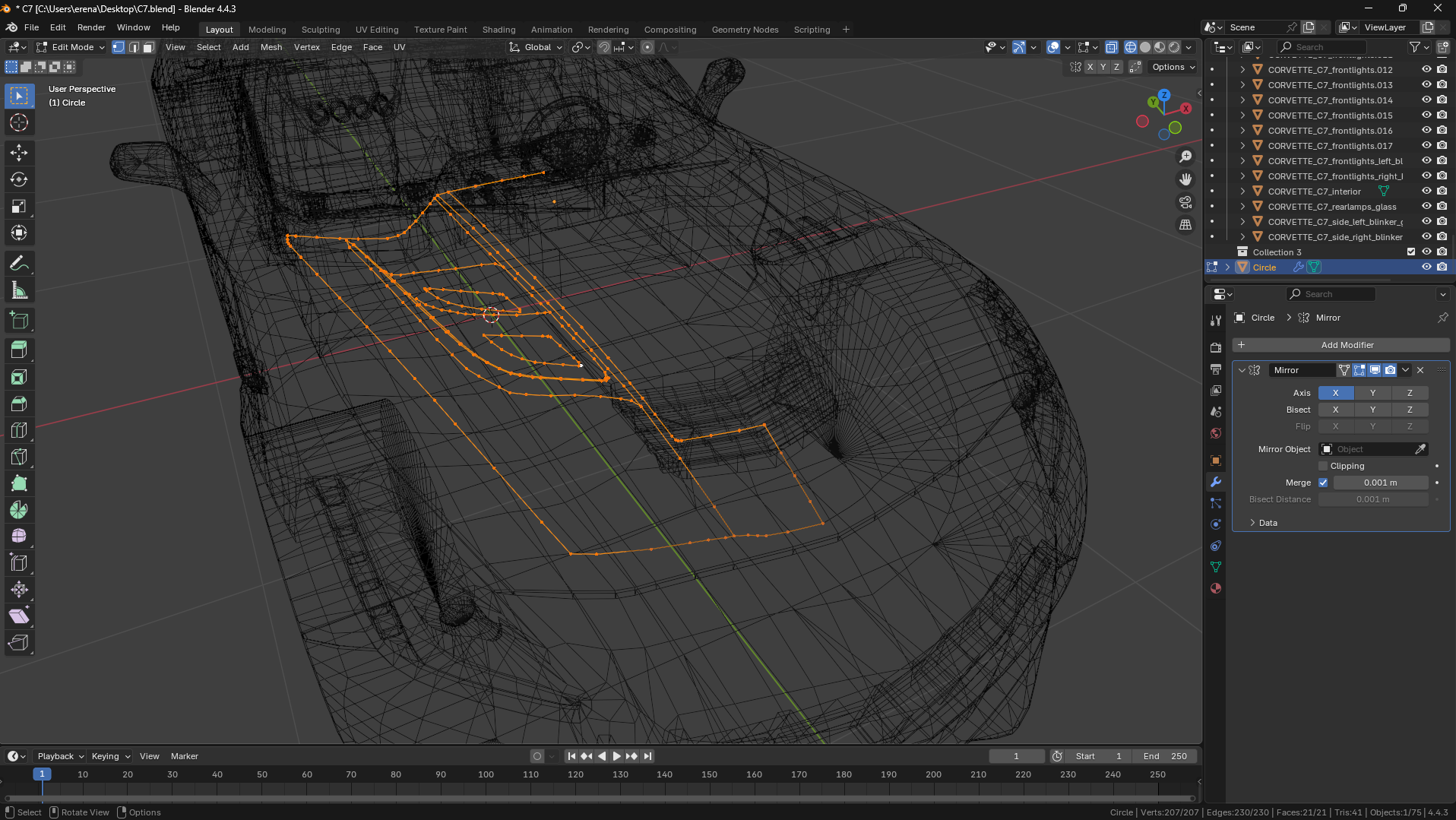The width and height of the screenshot is (1456, 820).
Task: Uncheck the Merge checkbox
Action: (1323, 483)
